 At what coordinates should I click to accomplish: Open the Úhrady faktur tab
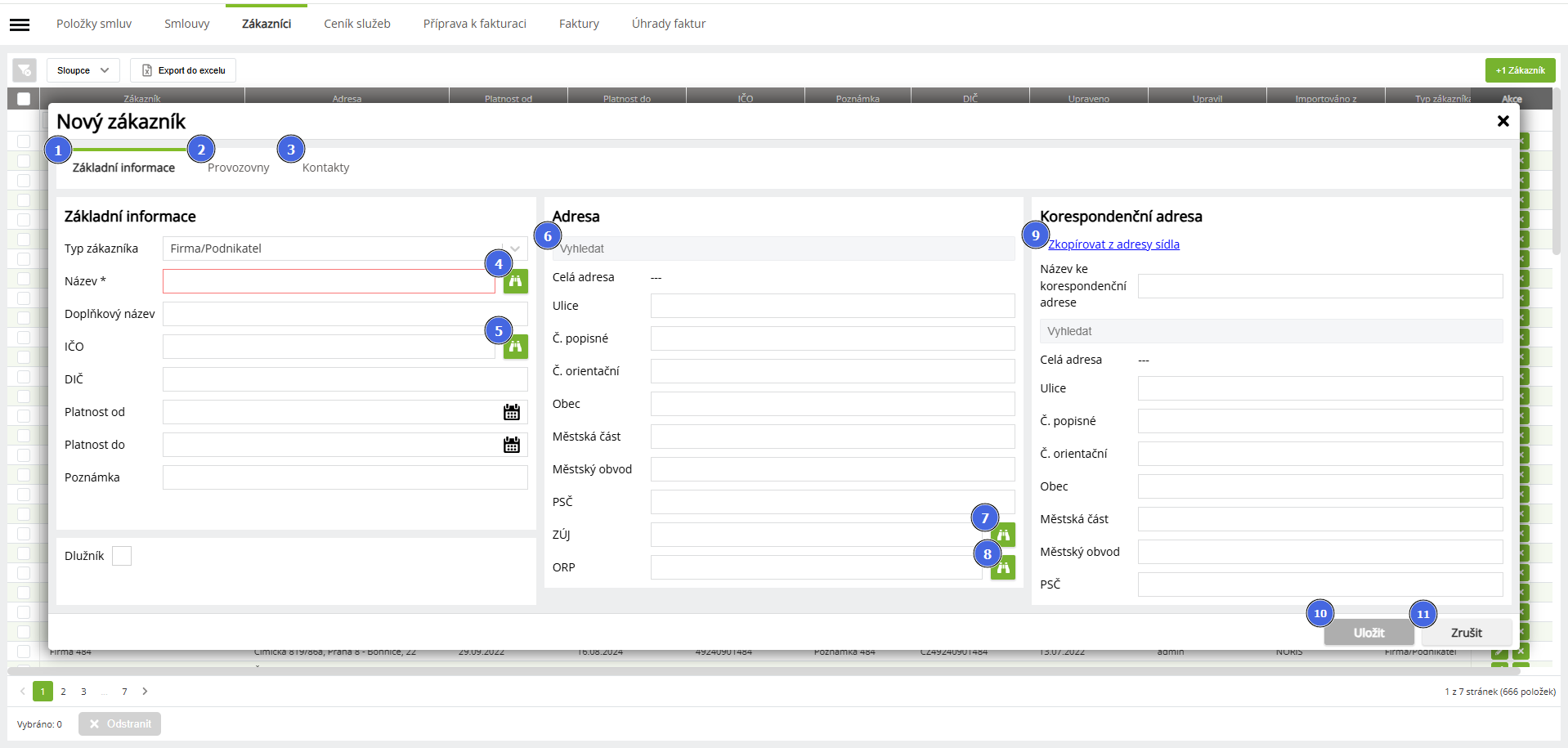click(669, 24)
